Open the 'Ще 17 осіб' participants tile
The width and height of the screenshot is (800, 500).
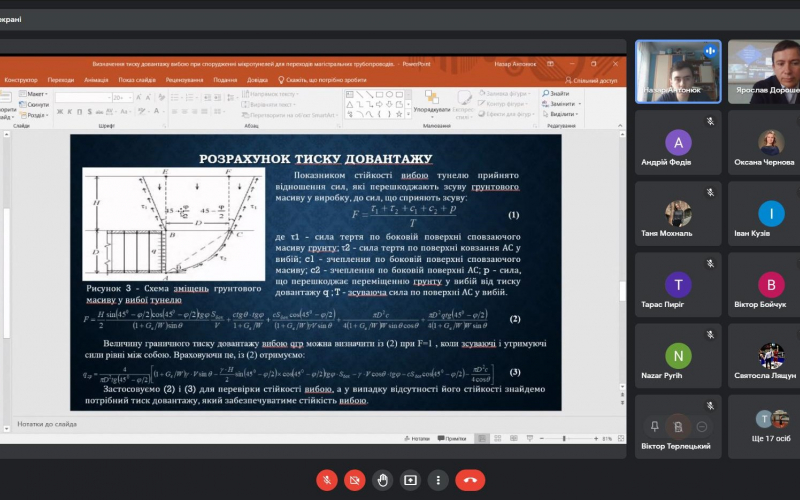[771, 426]
